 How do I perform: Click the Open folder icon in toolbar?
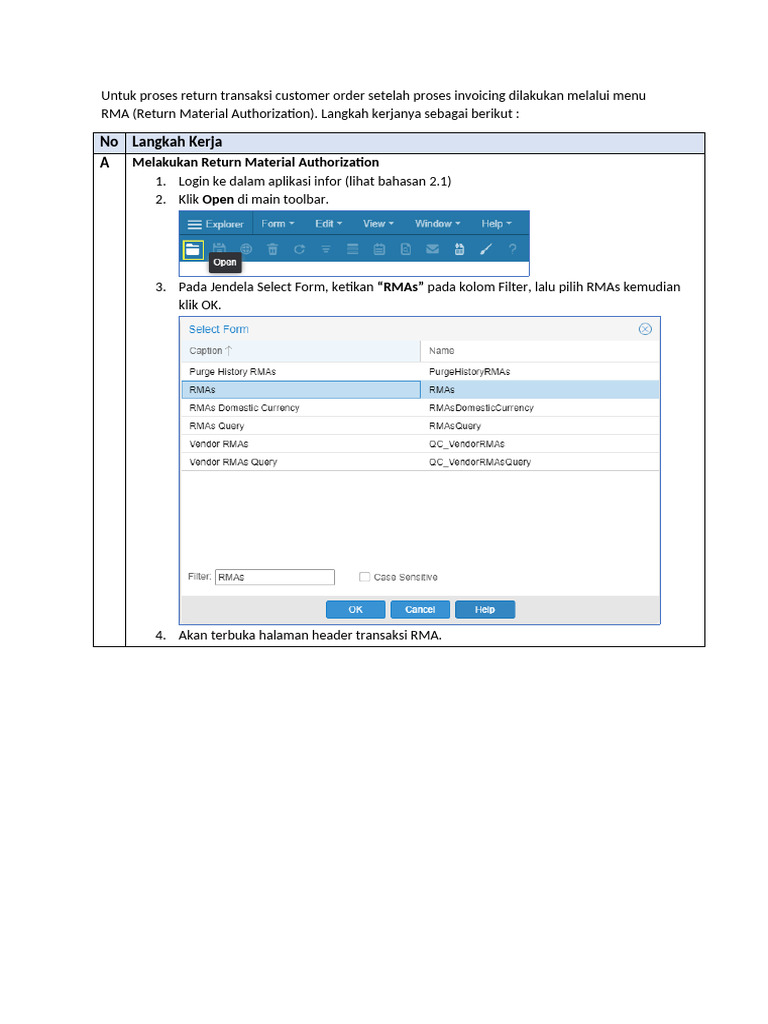click(x=193, y=249)
